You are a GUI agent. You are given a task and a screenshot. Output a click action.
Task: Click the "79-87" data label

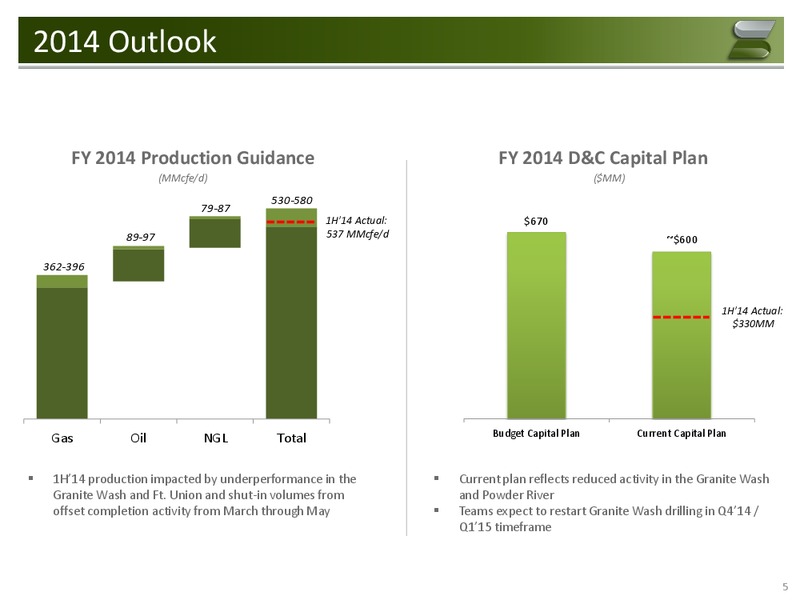pyautogui.click(x=215, y=208)
